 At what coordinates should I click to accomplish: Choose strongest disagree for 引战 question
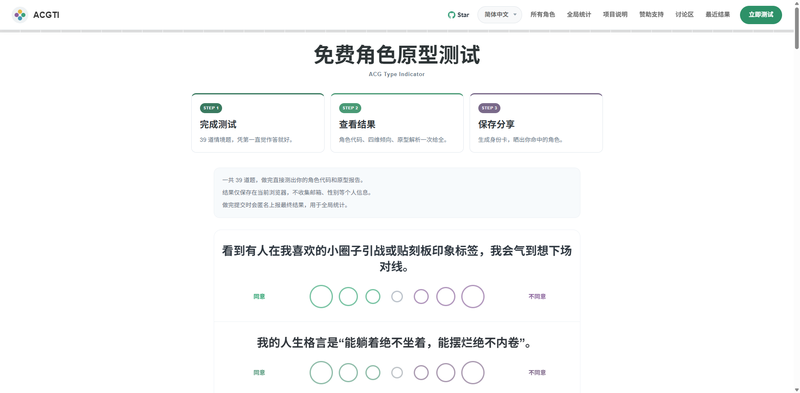[x=472, y=297]
